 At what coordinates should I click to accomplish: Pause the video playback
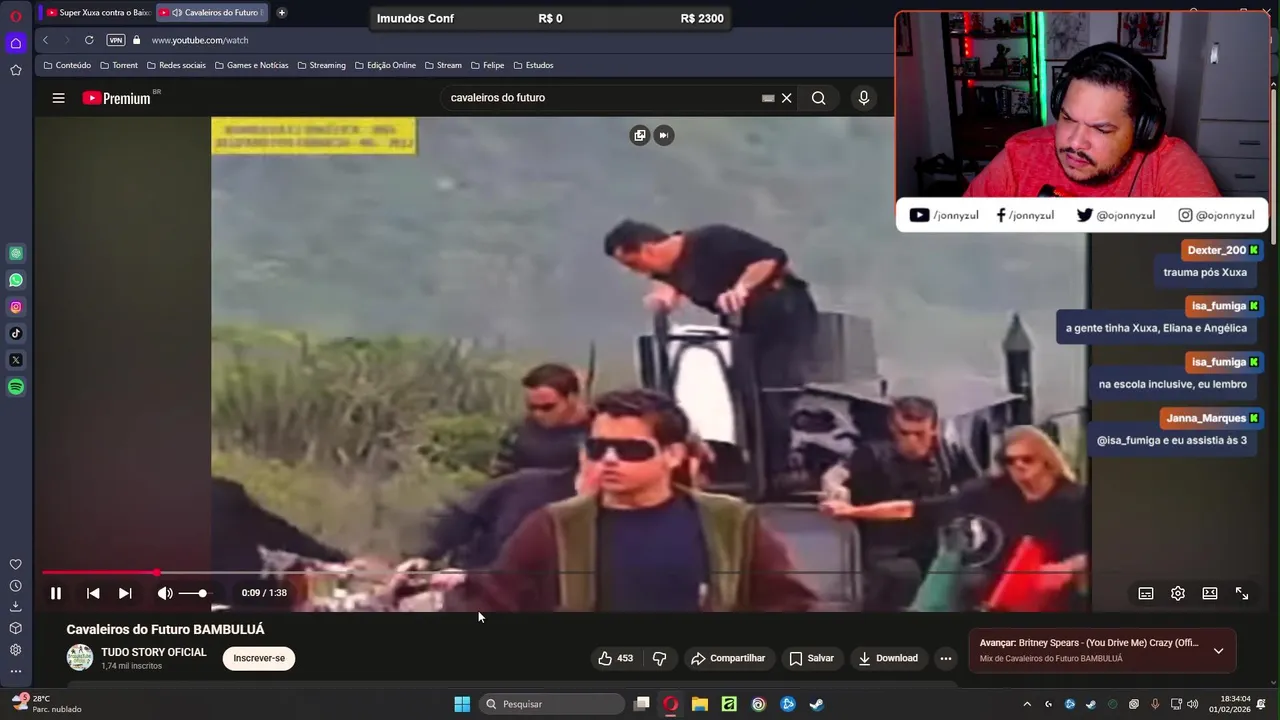56,593
